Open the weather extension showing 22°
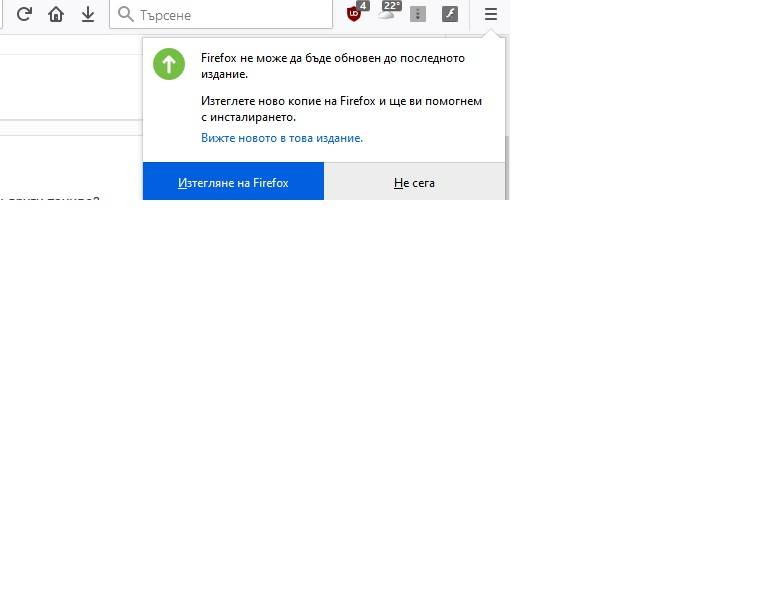This screenshot has height=614, width=768. click(389, 11)
